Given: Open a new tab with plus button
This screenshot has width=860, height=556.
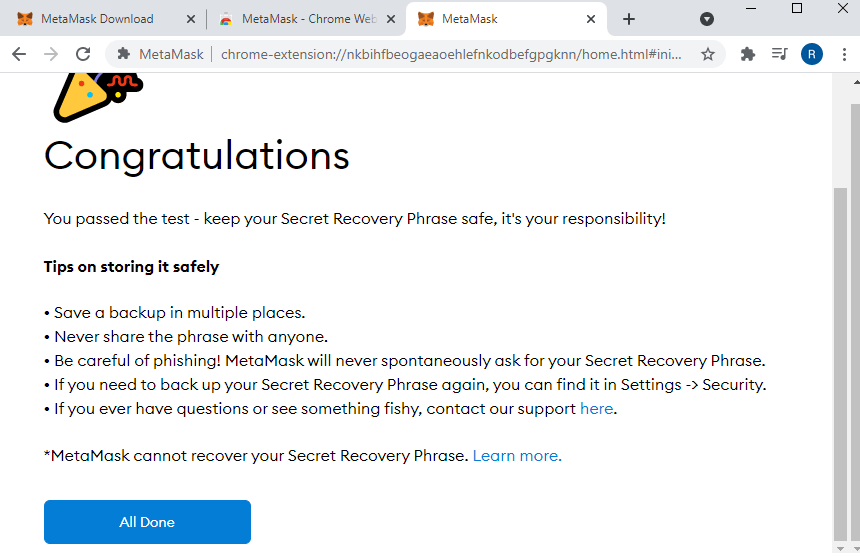Looking at the screenshot, I should coord(629,19).
